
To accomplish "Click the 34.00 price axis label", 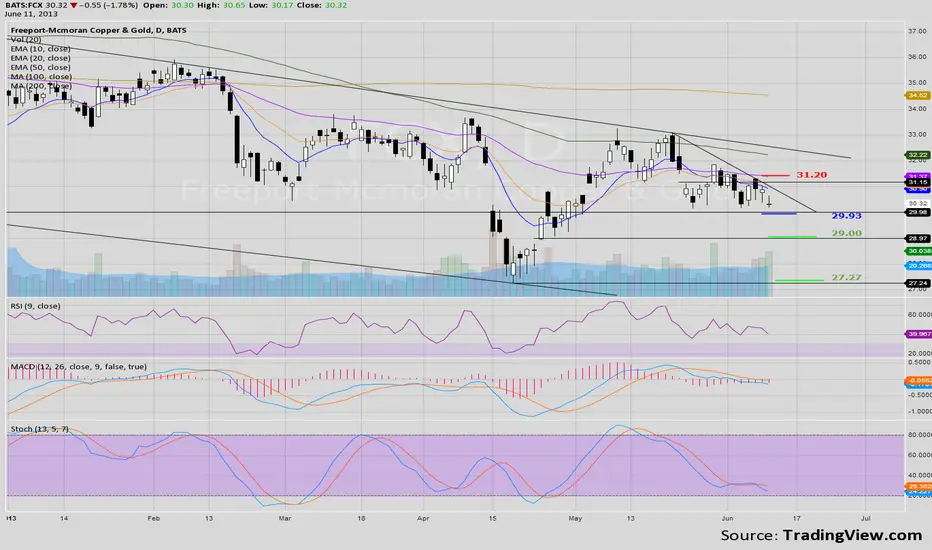I will [917, 109].
